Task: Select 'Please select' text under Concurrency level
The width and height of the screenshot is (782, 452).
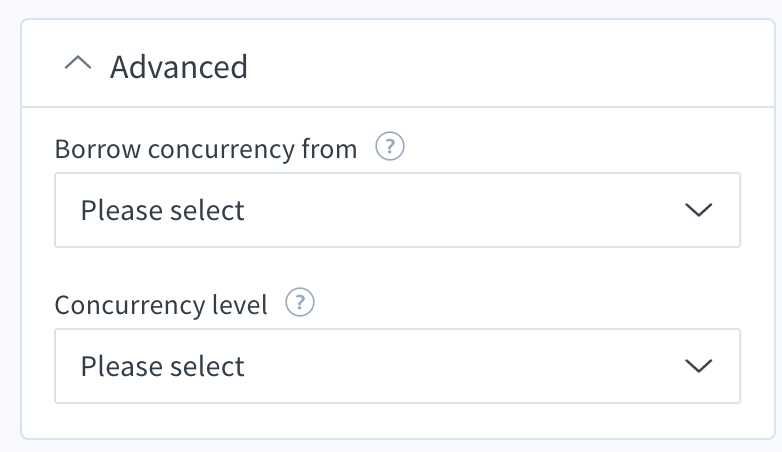Action: [163, 367]
